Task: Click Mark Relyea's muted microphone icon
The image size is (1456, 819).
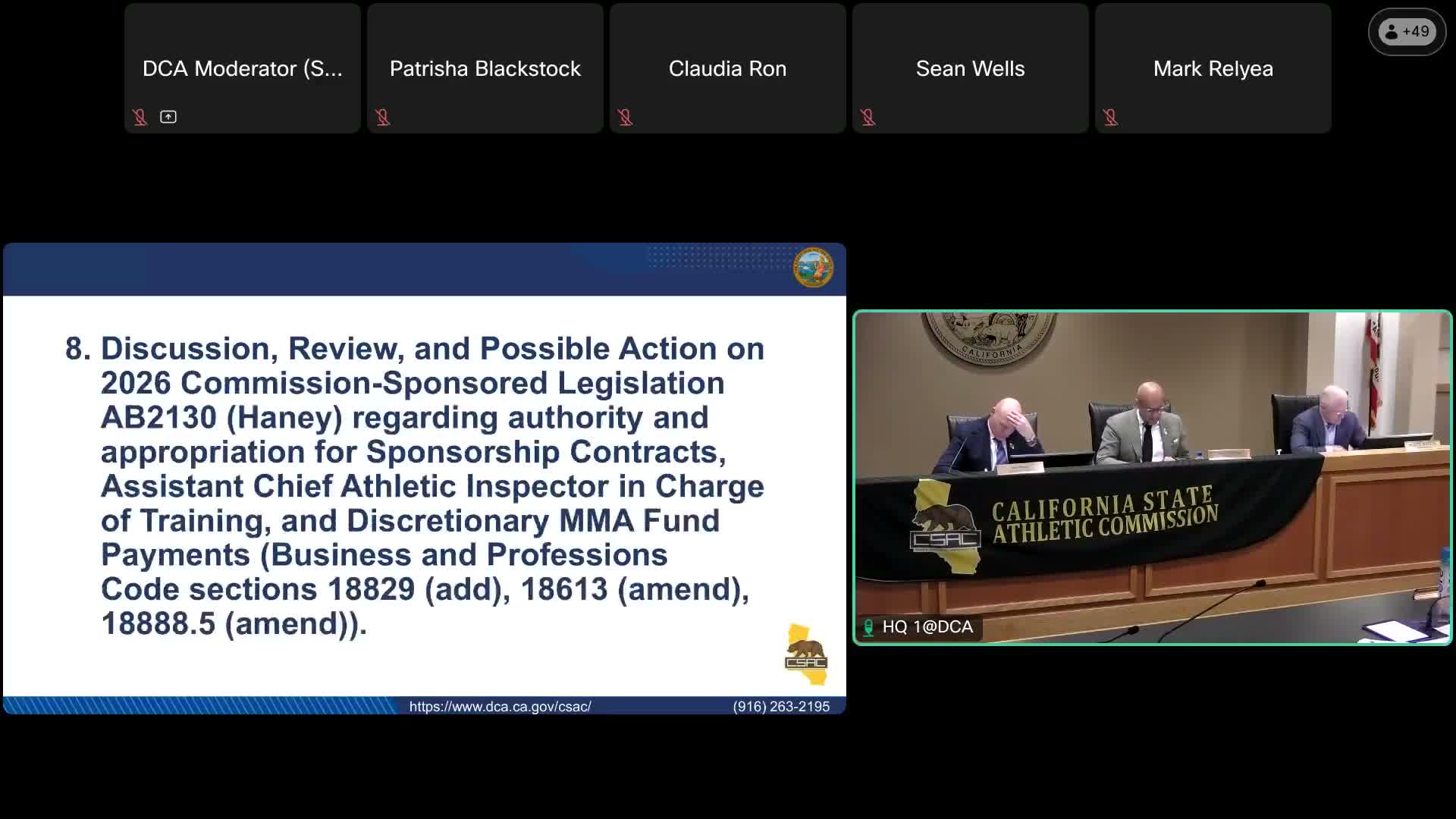Action: pos(1111,117)
